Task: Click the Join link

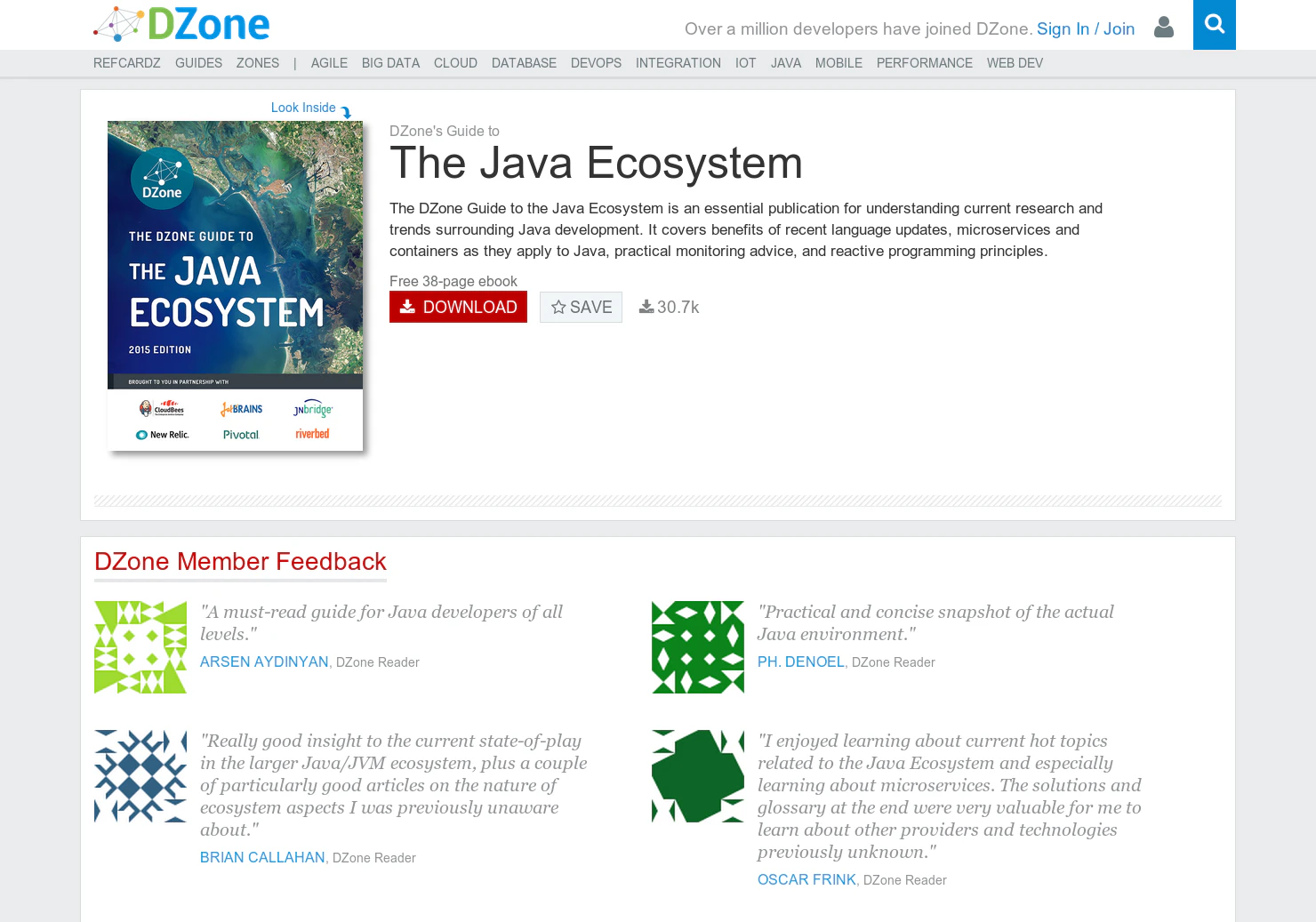Action: click(1119, 28)
